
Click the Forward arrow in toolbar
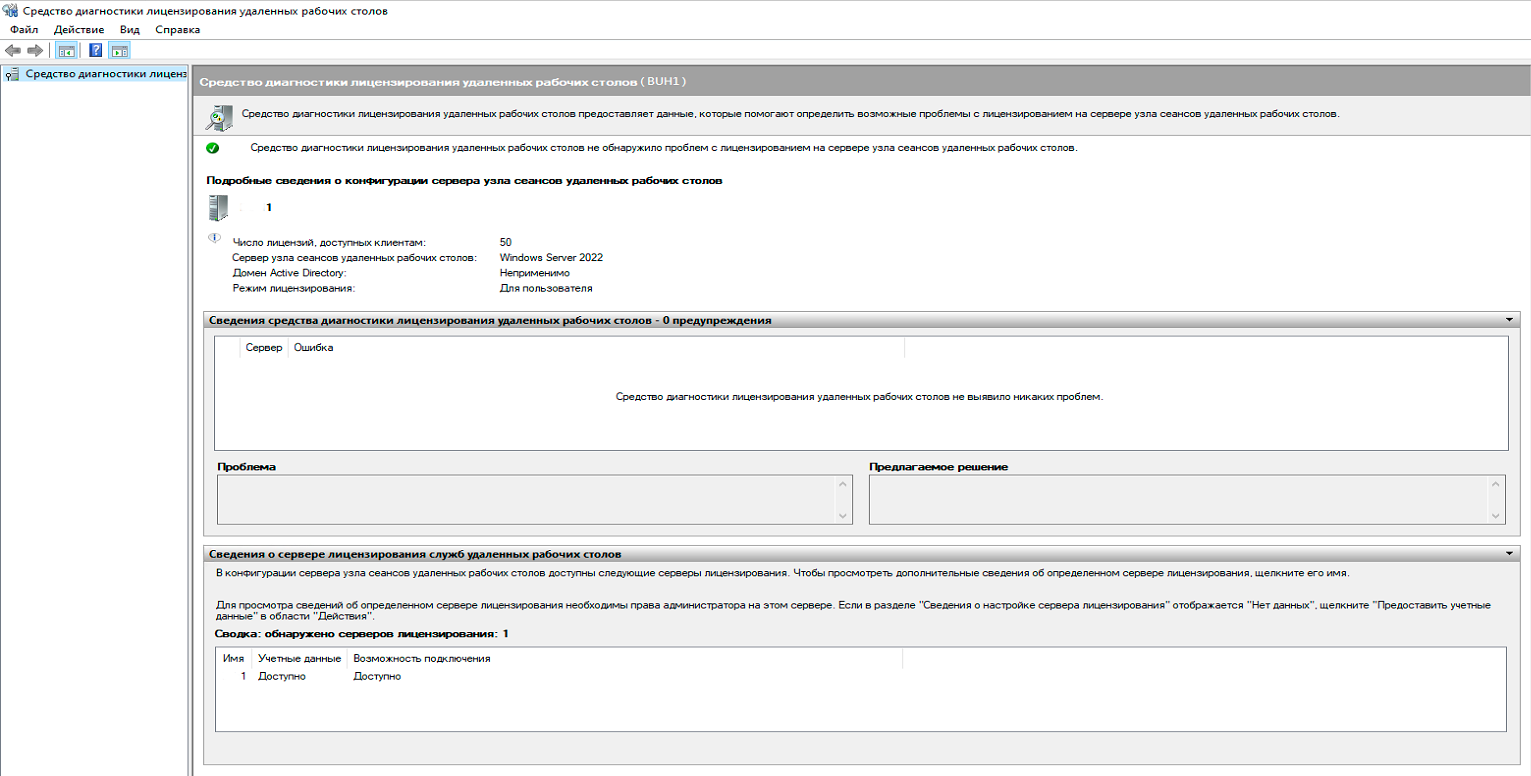[35, 50]
